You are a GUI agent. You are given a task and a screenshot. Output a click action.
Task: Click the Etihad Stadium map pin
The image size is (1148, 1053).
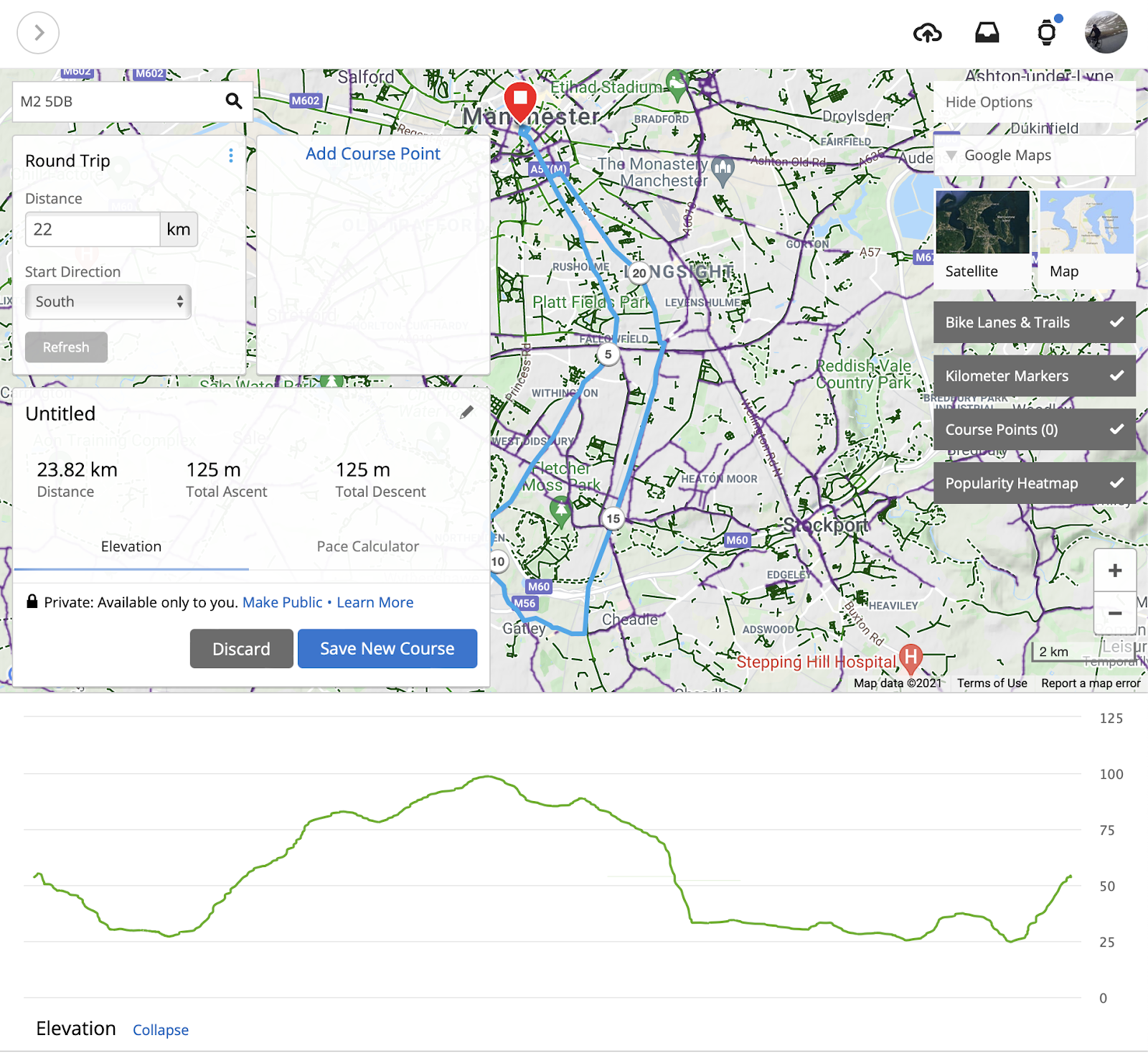(x=676, y=86)
